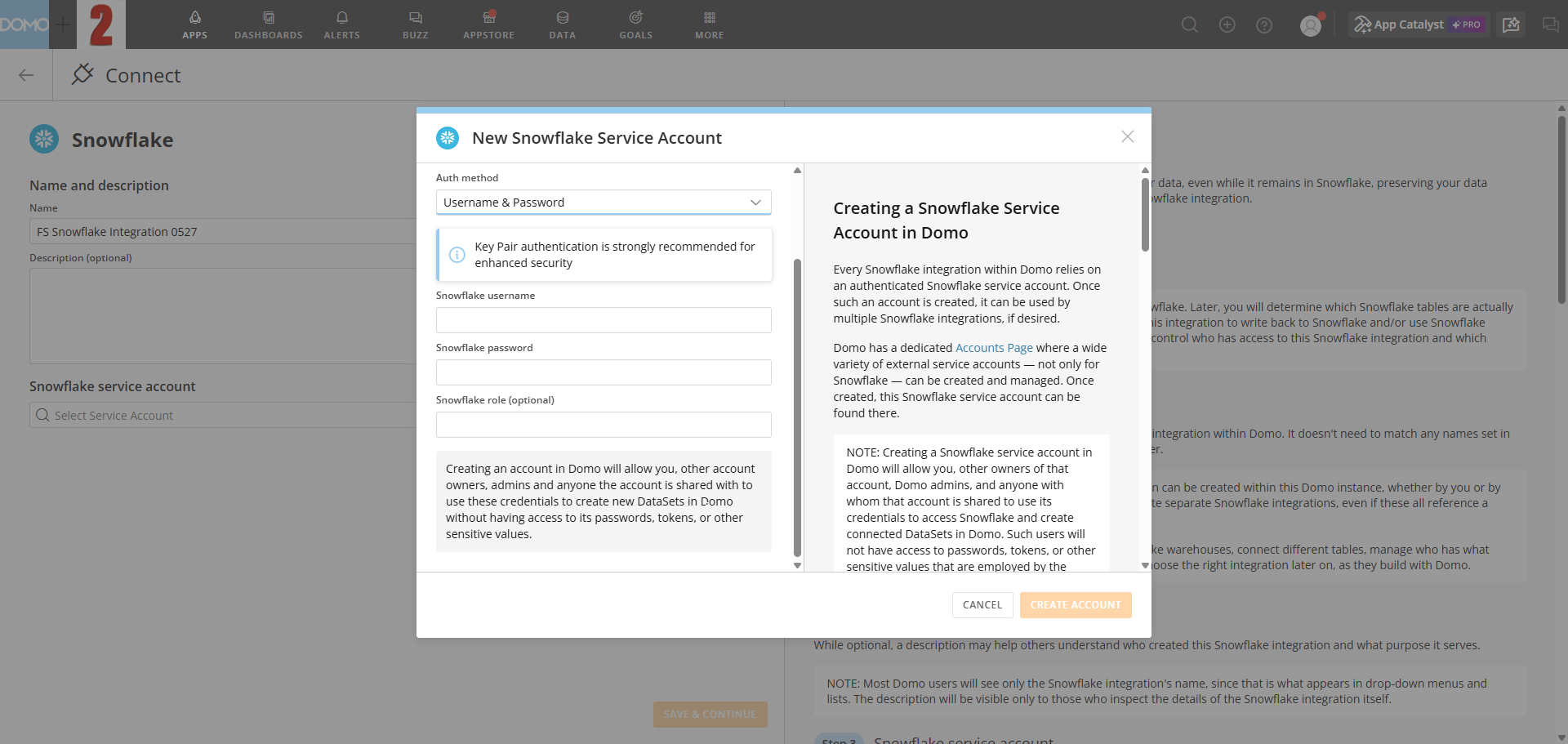This screenshot has width=1568, height=744.
Task: Click 'Creating a Snowflake Service Account' heading
Action: 947,221
